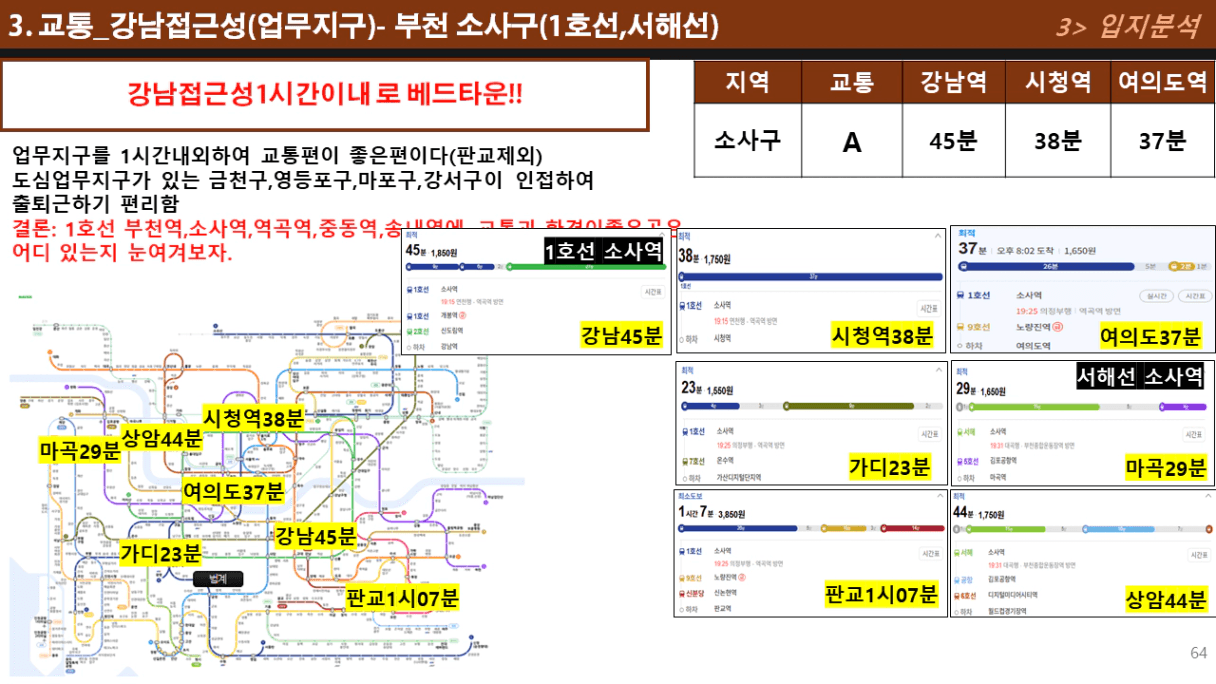
Task: Click the 37분 table cell
Action: [x=1162, y=141]
